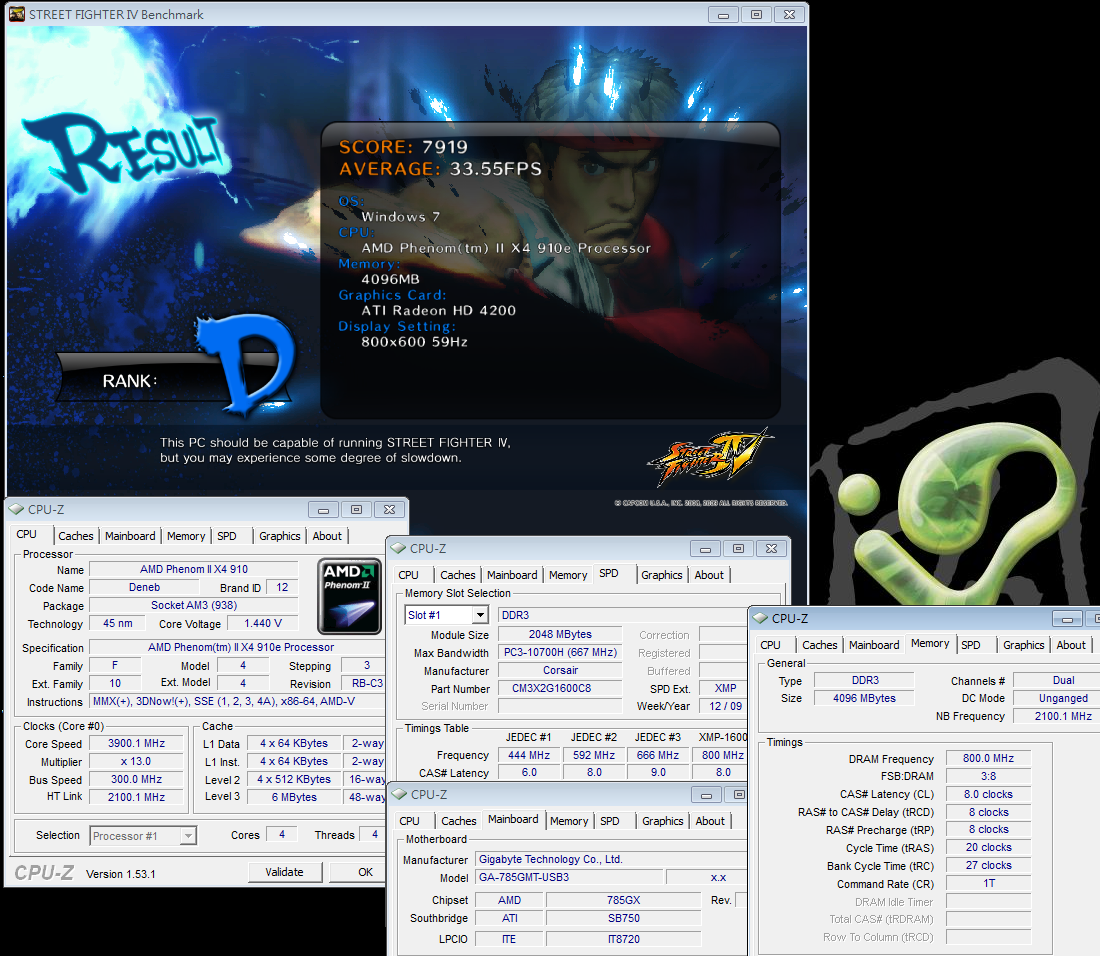
Task: Click the instructions field starting with 'MMX(+)'
Action: 237,701
